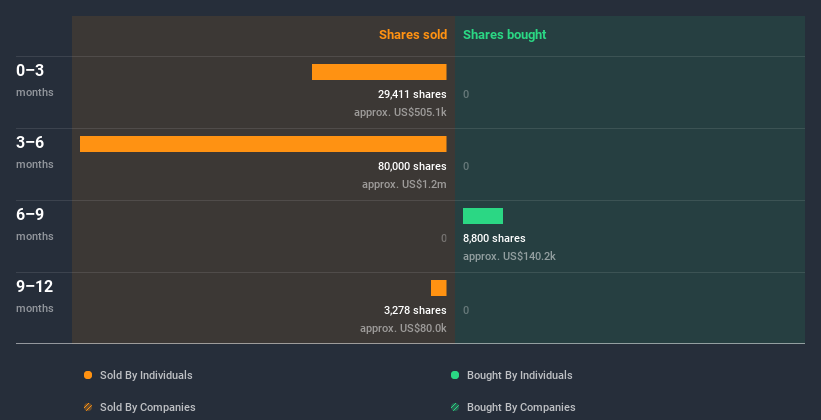The width and height of the screenshot is (821, 420).
Task: Click the 29,411 shares value
Action: pyautogui.click(x=412, y=94)
